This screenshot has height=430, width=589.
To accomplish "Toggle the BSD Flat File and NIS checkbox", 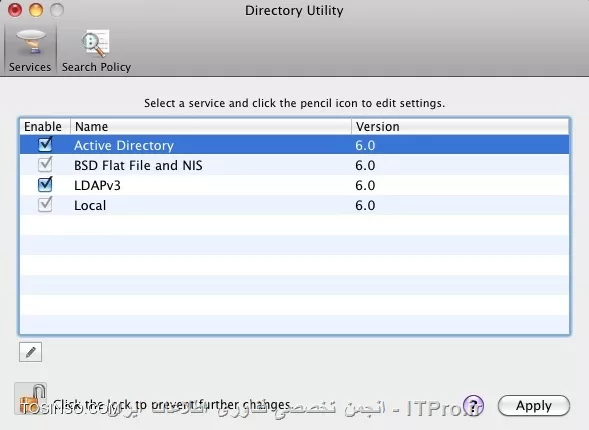I will coord(45,164).
